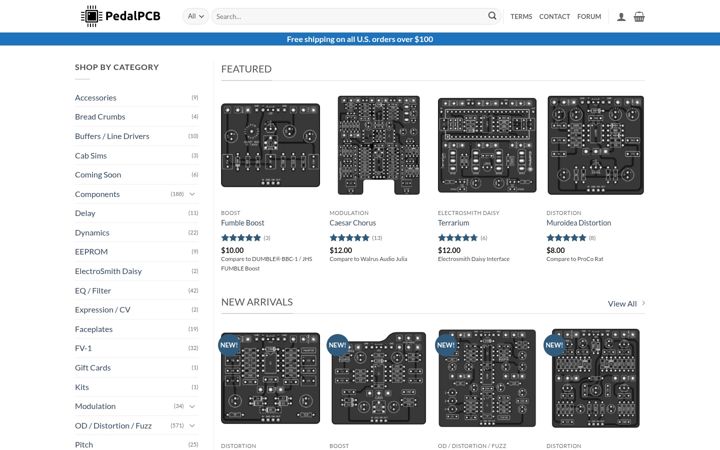The width and height of the screenshot is (720, 450).
Task: Open the shopping basket icon
Action: point(639,17)
